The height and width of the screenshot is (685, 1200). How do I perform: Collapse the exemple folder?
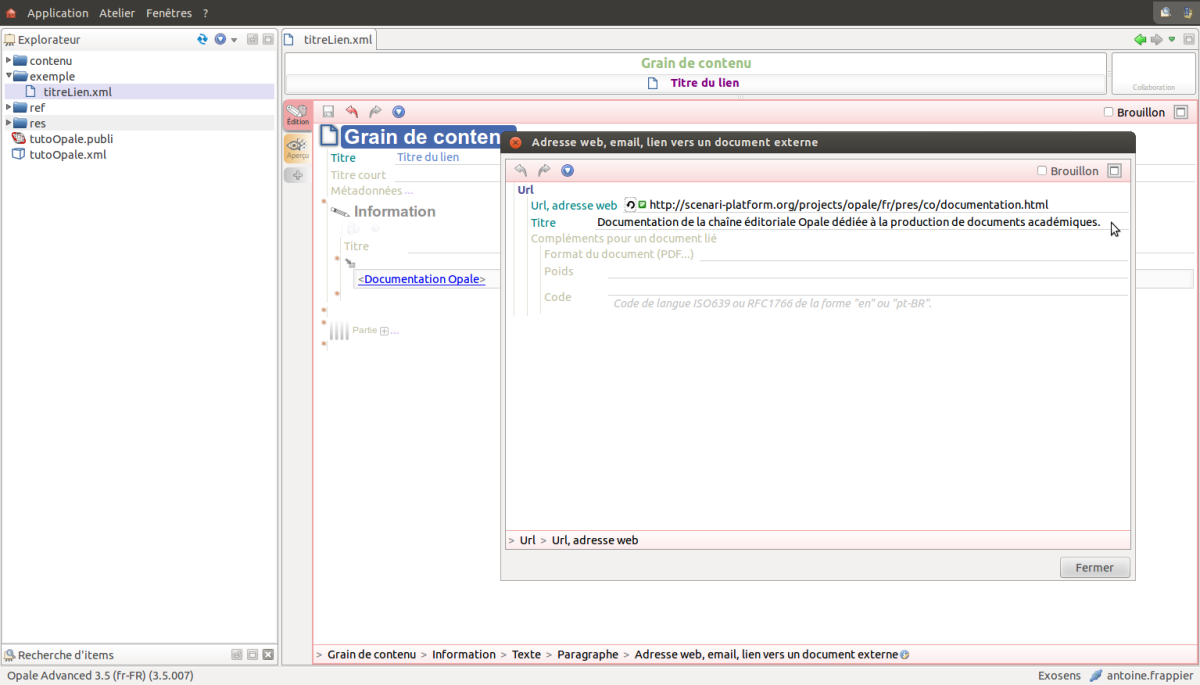[x=9, y=76]
